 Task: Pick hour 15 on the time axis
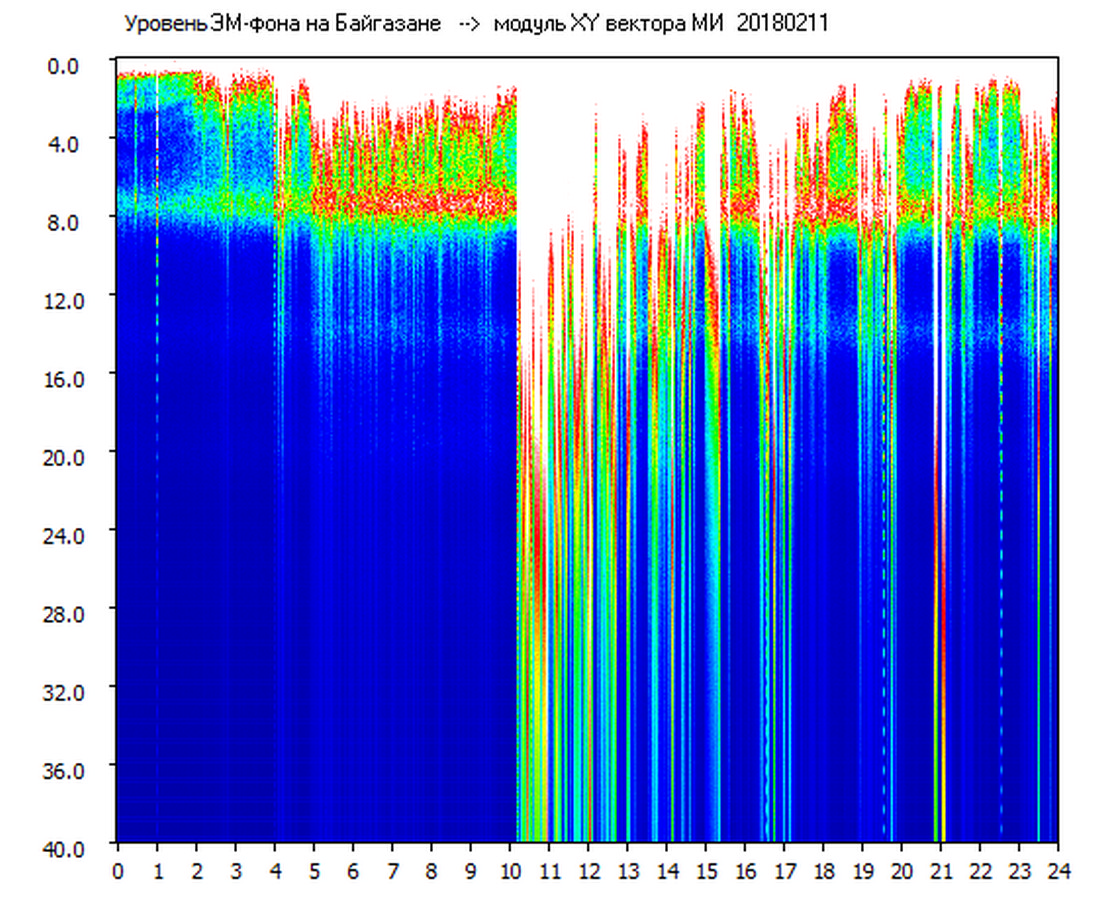(x=706, y=871)
